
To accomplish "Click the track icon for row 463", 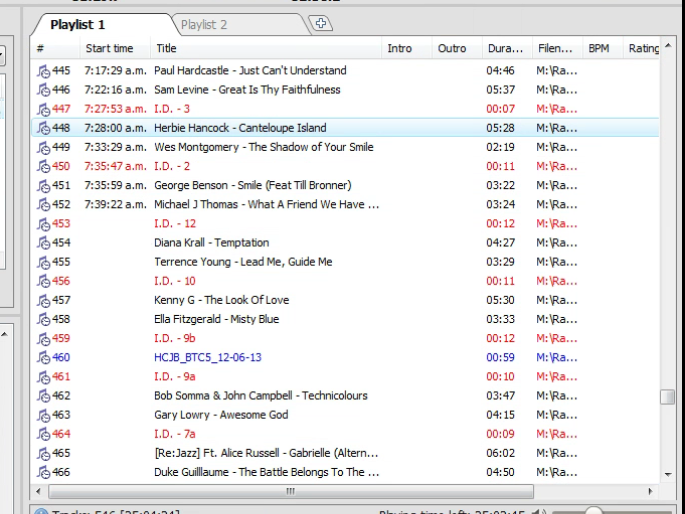I will click(43, 415).
